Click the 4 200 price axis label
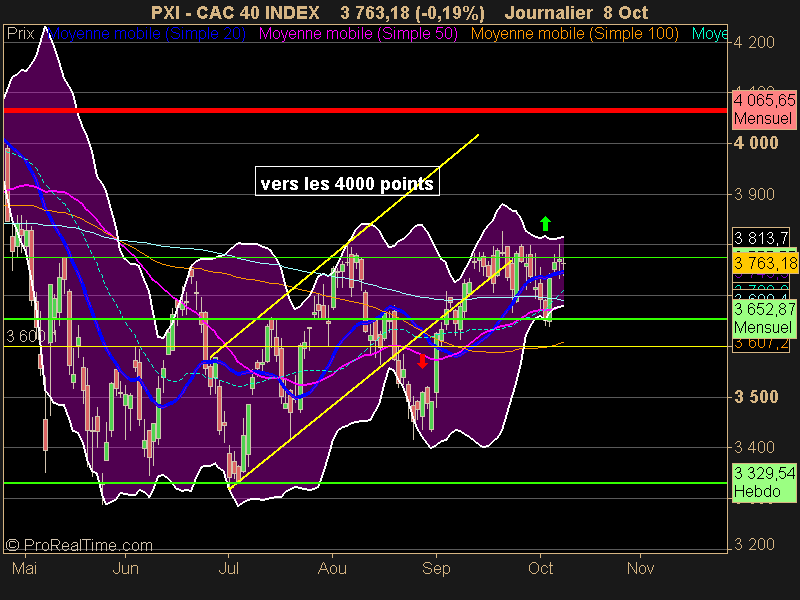Viewport: 800px width, 600px height. pyautogui.click(x=754, y=42)
